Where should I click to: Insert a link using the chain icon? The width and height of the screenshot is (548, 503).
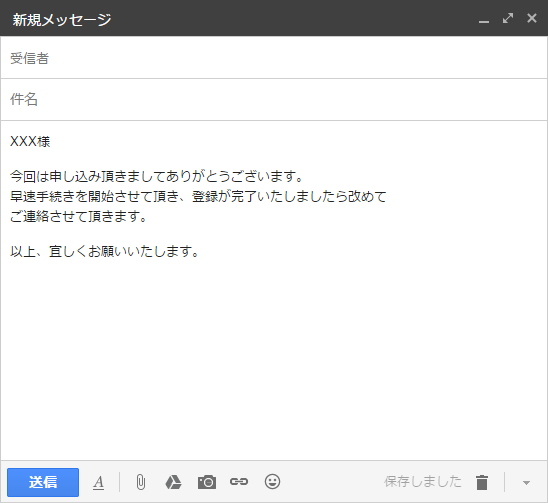pos(239,482)
